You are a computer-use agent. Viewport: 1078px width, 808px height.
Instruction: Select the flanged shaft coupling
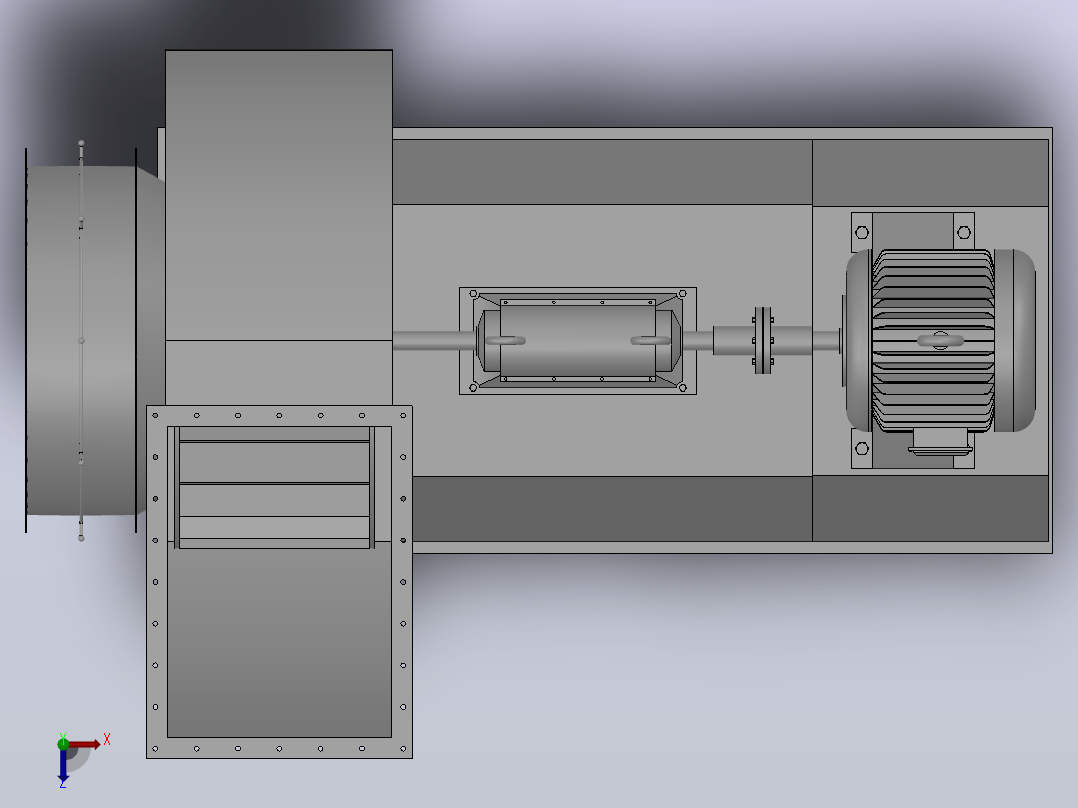[x=763, y=340]
